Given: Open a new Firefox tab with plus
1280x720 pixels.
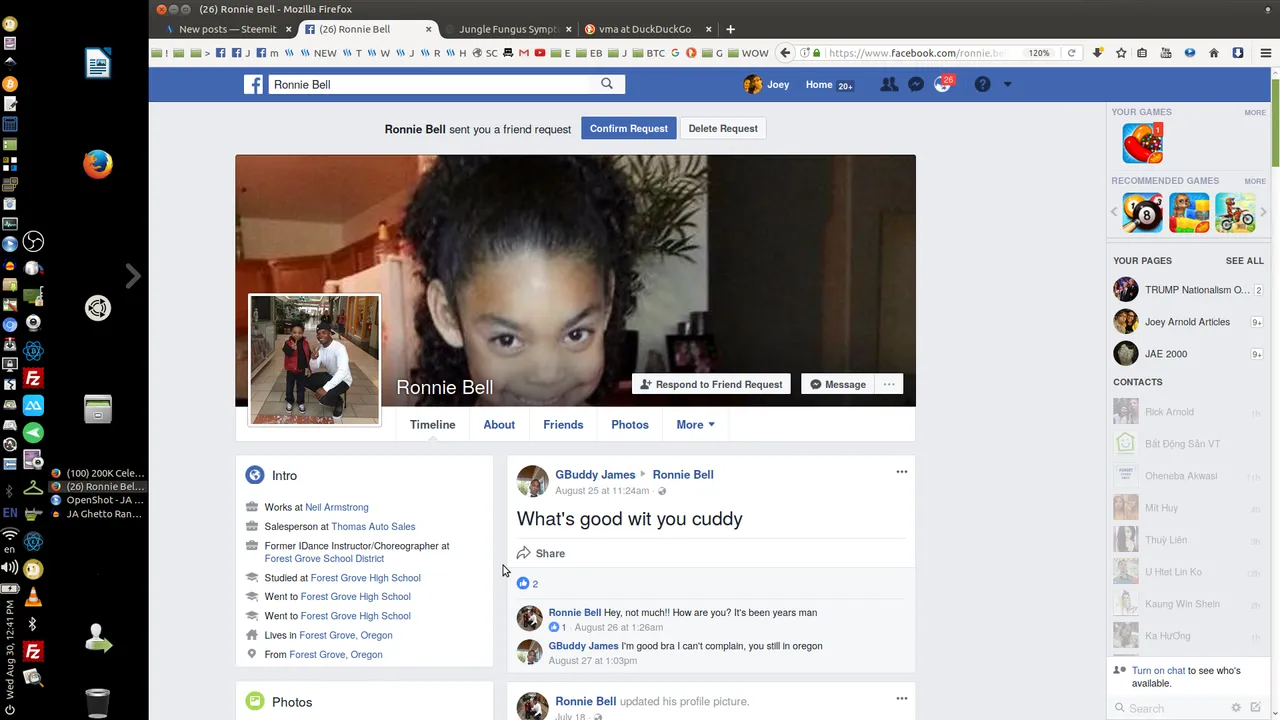Looking at the screenshot, I should click(x=730, y=29).
